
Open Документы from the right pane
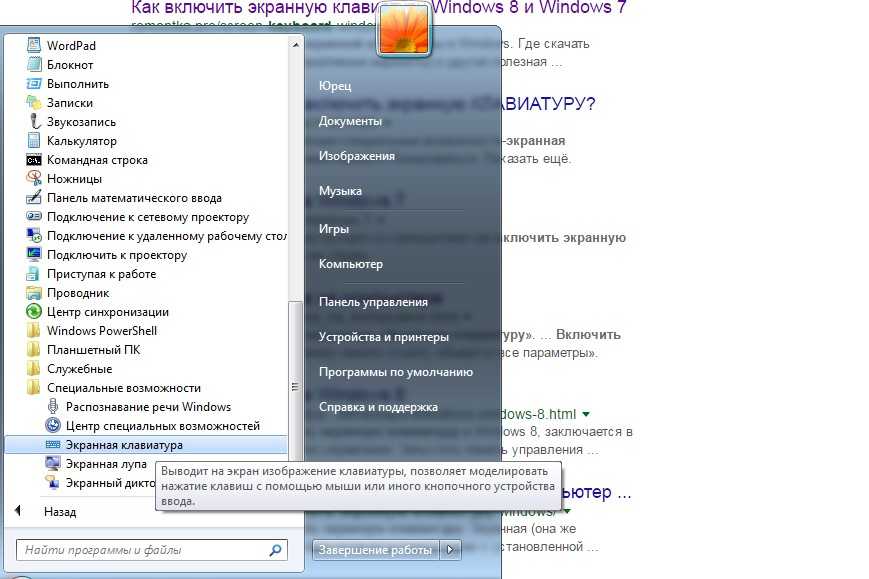pyautogui.click(x=350, y=121)
